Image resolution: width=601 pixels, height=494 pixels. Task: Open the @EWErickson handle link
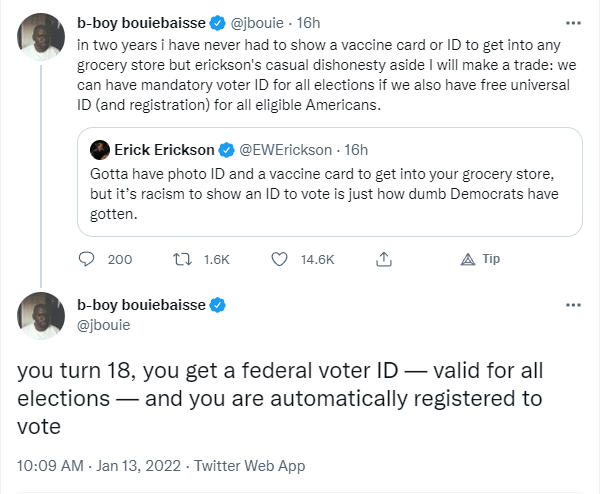[x=286, y=150]
